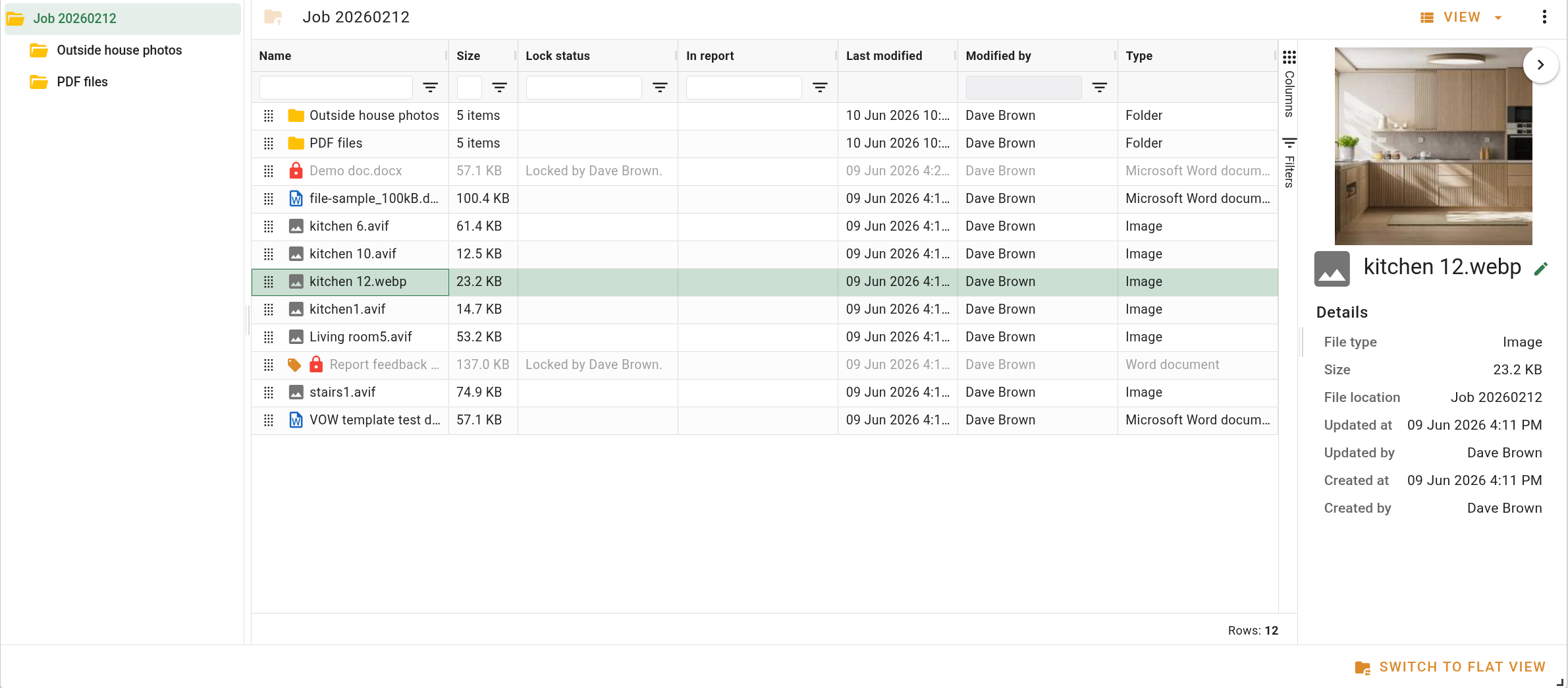The image size is (1568, 688).
Task: Click the image icon of Living room5.avif
Action: [x=296, y=337]
